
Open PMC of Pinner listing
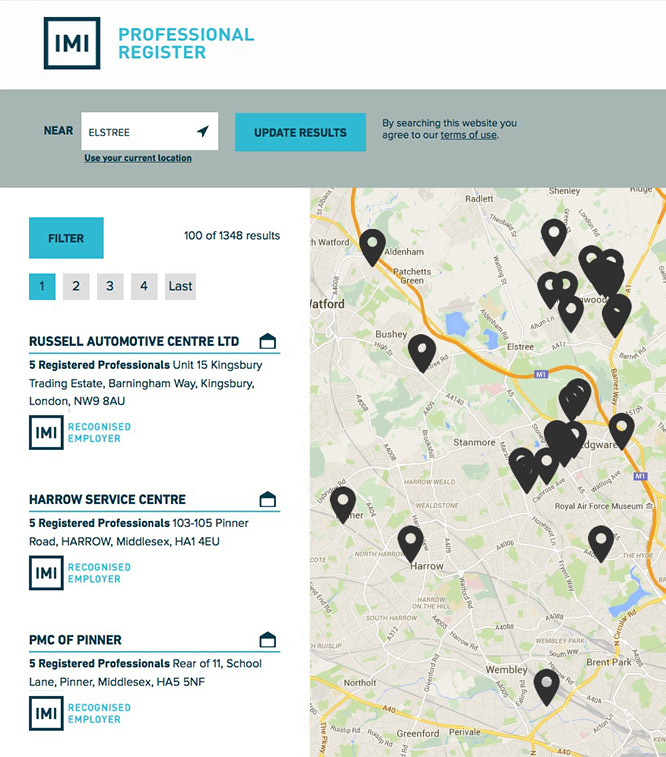click(x=75, y=640)
